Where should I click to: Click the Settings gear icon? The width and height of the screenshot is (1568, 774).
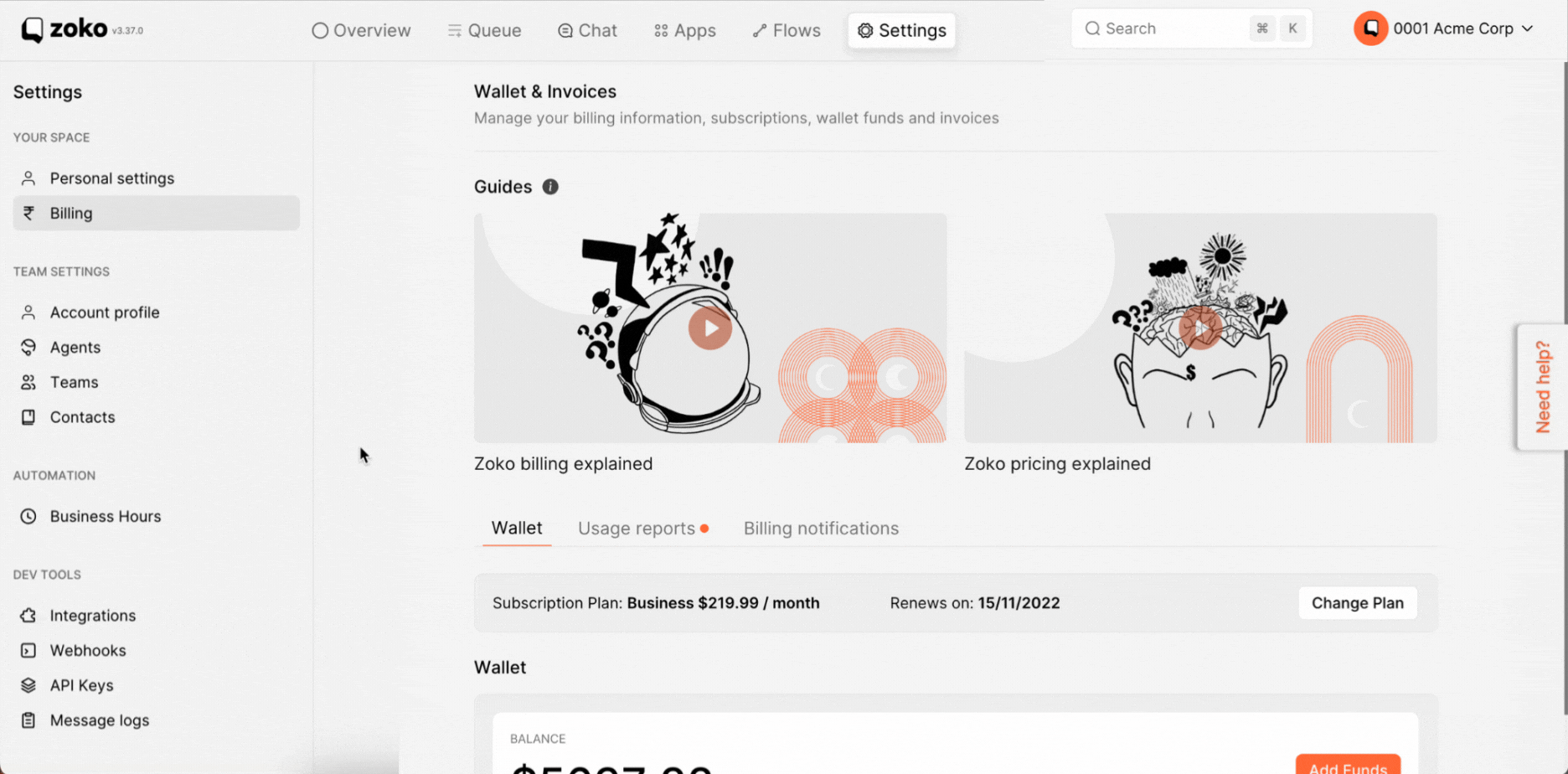[x=865, y=31]
